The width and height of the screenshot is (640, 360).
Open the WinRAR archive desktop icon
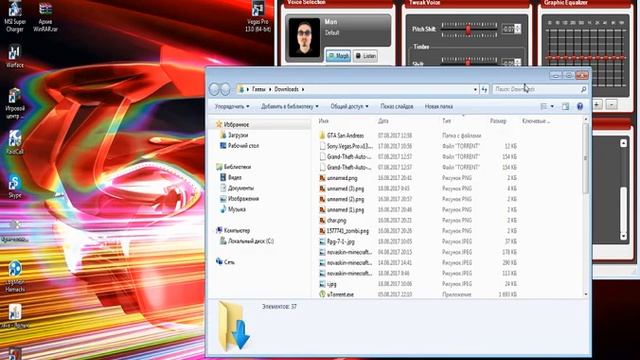(x=45, y=16)
